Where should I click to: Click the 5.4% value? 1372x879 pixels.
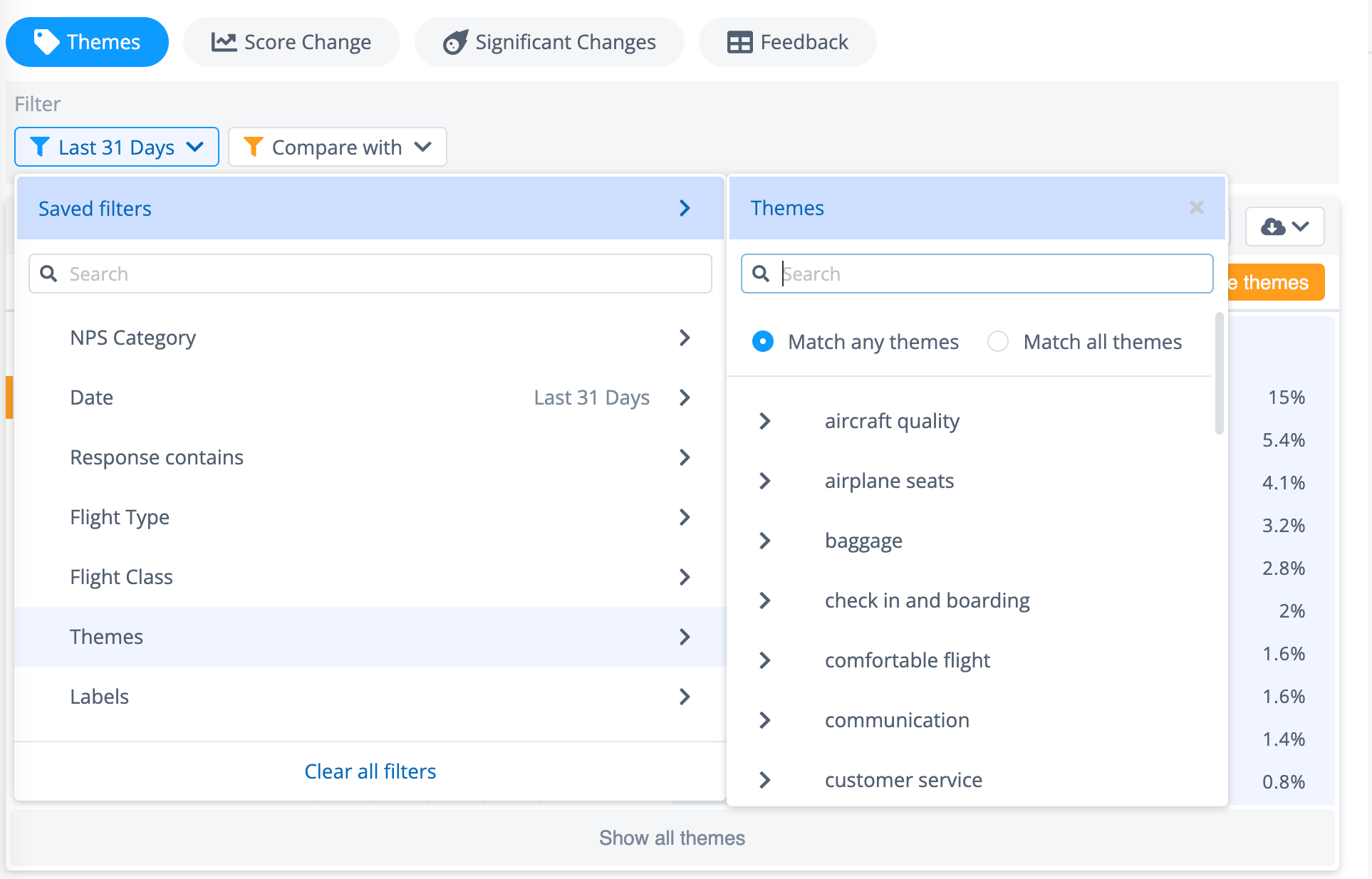coord(1284,440)
